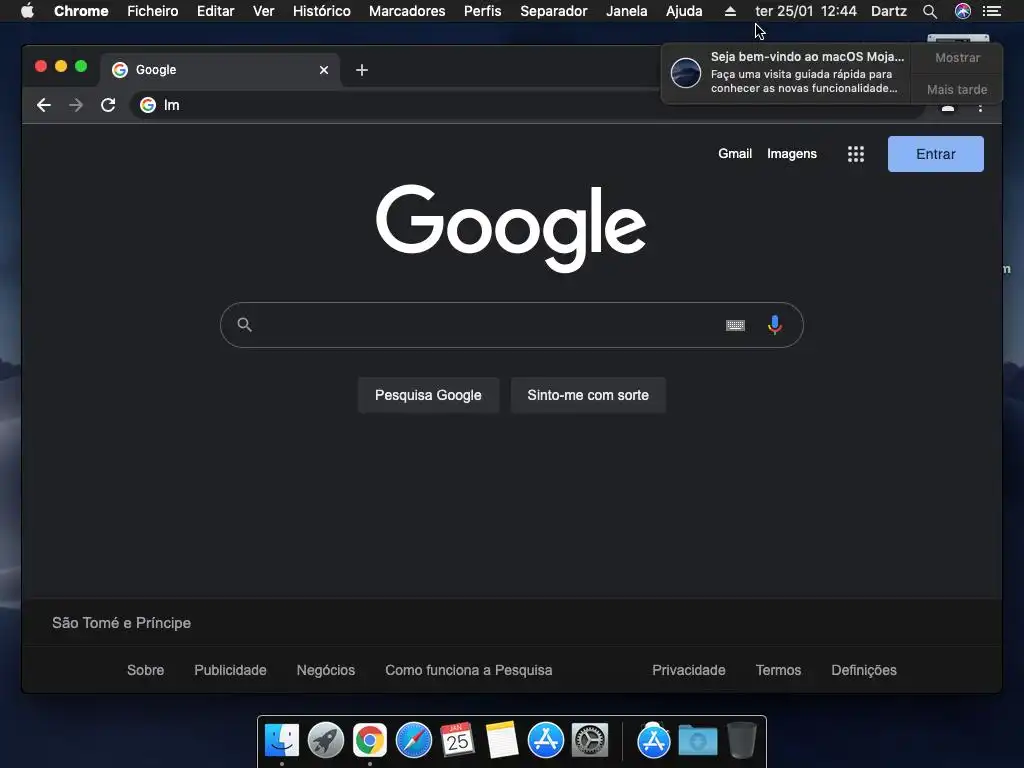Screen dimensions: 1024x768
Task: Click the eject icon in menu bar
Action: coord(730,11)
